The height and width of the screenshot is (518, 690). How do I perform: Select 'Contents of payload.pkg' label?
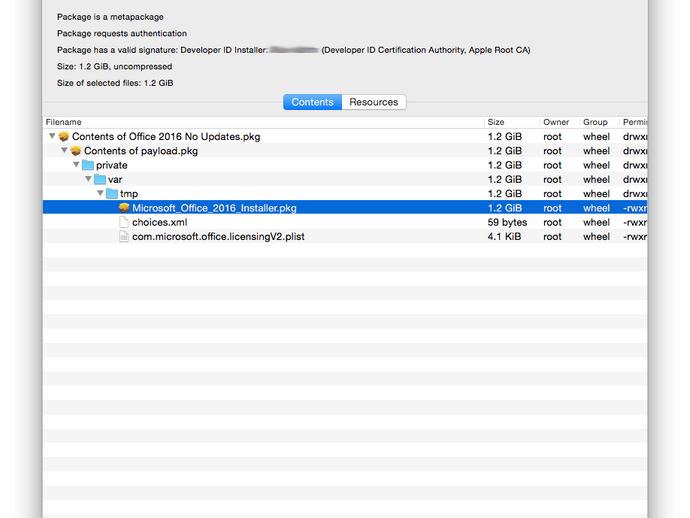click(x=141, y=151)
